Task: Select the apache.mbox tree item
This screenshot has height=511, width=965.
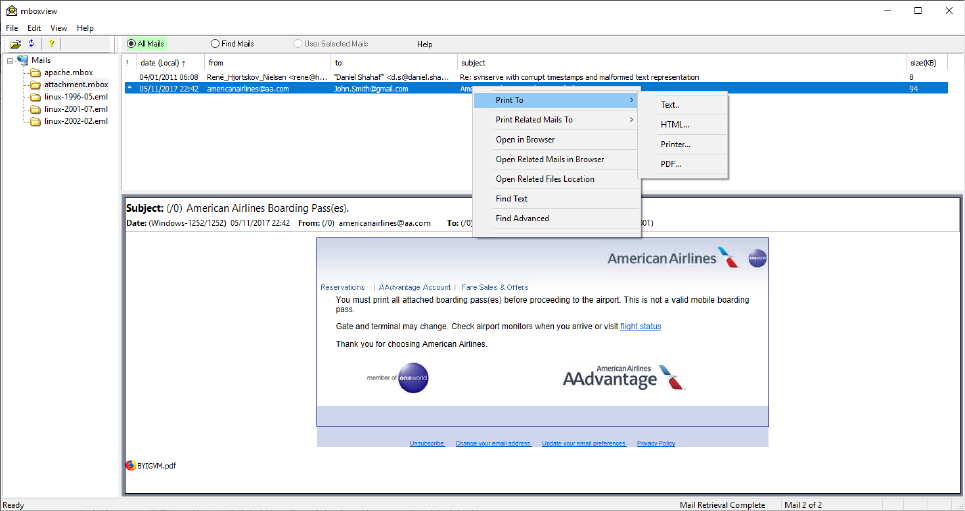Action: 68,73
